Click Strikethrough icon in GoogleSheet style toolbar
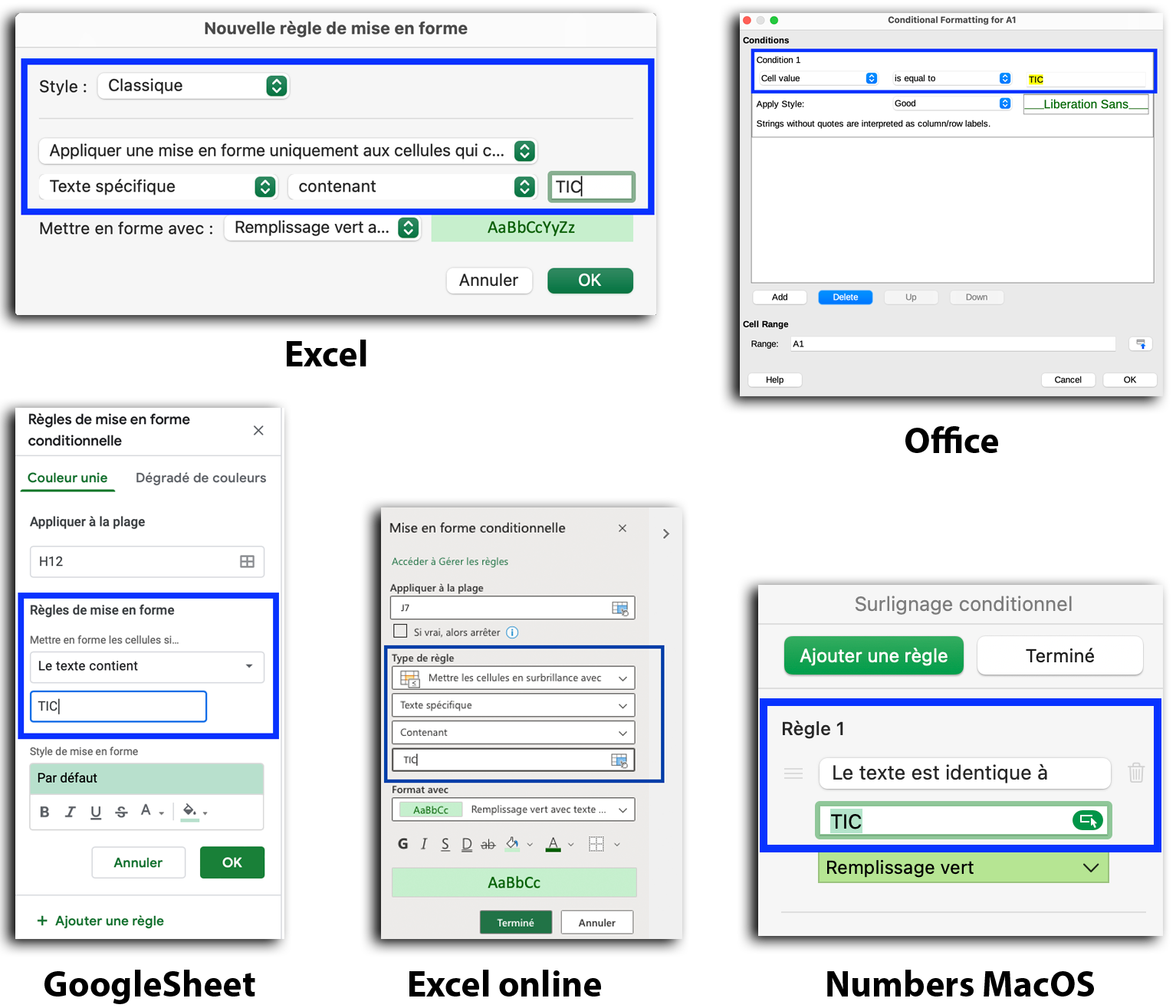 (121, 812)
